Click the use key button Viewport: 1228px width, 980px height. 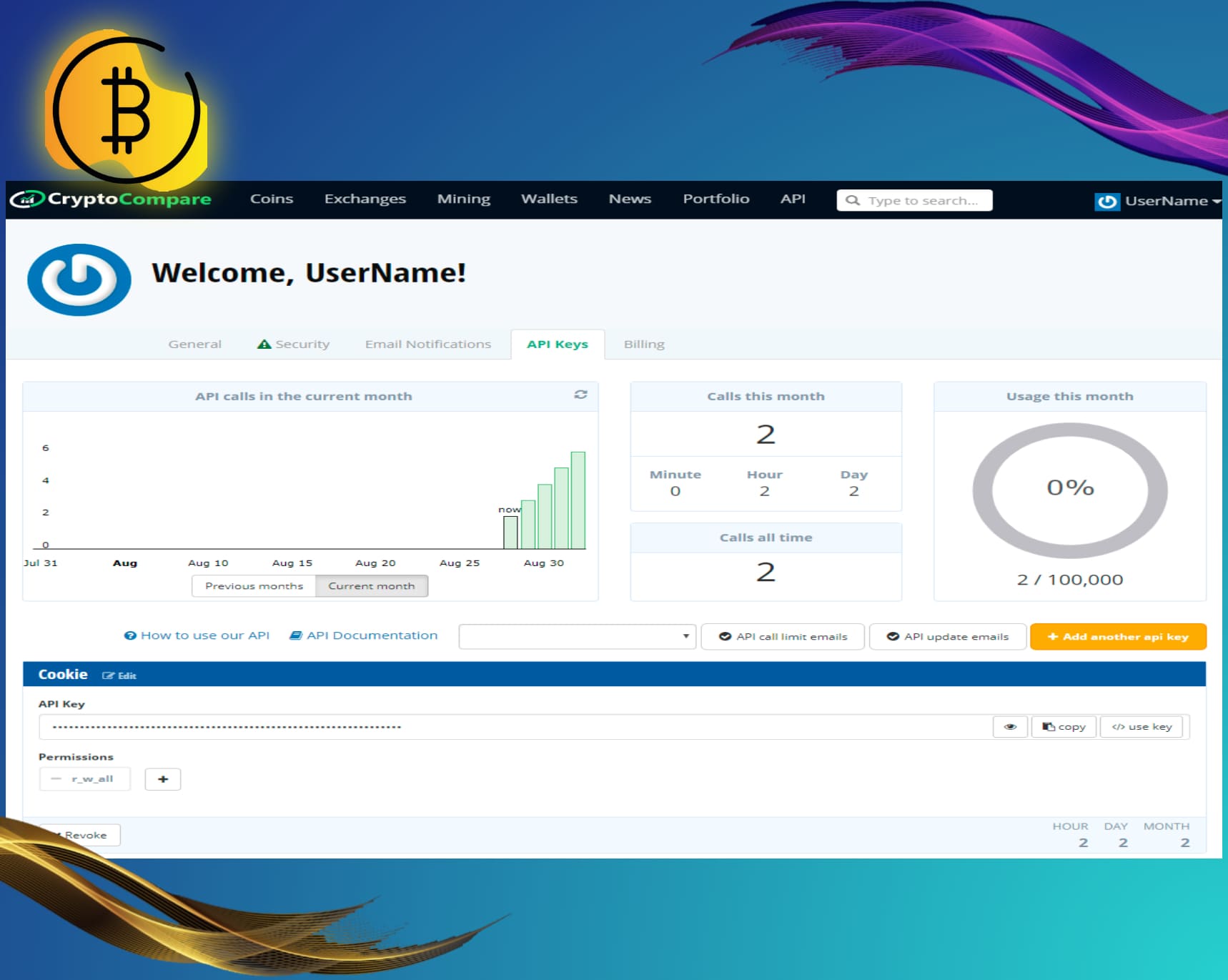[1142, 726]
